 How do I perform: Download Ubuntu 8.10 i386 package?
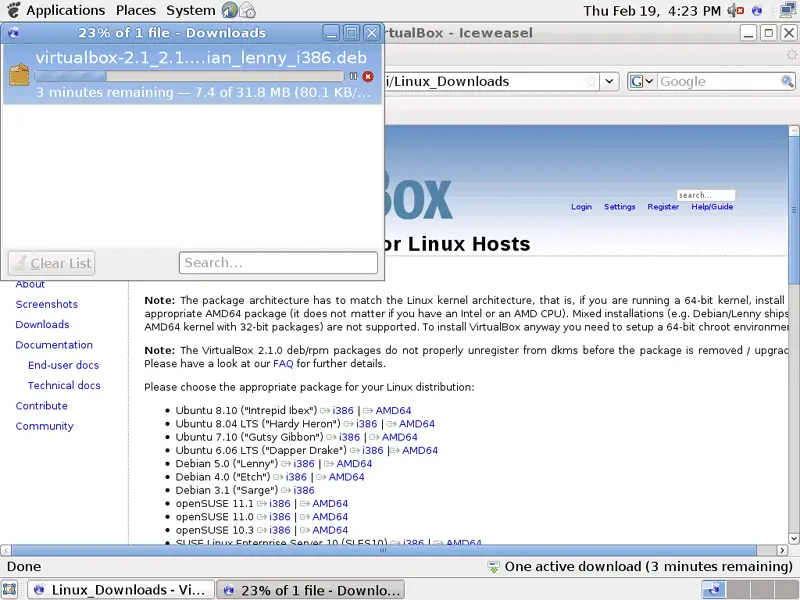pos(343,411)
